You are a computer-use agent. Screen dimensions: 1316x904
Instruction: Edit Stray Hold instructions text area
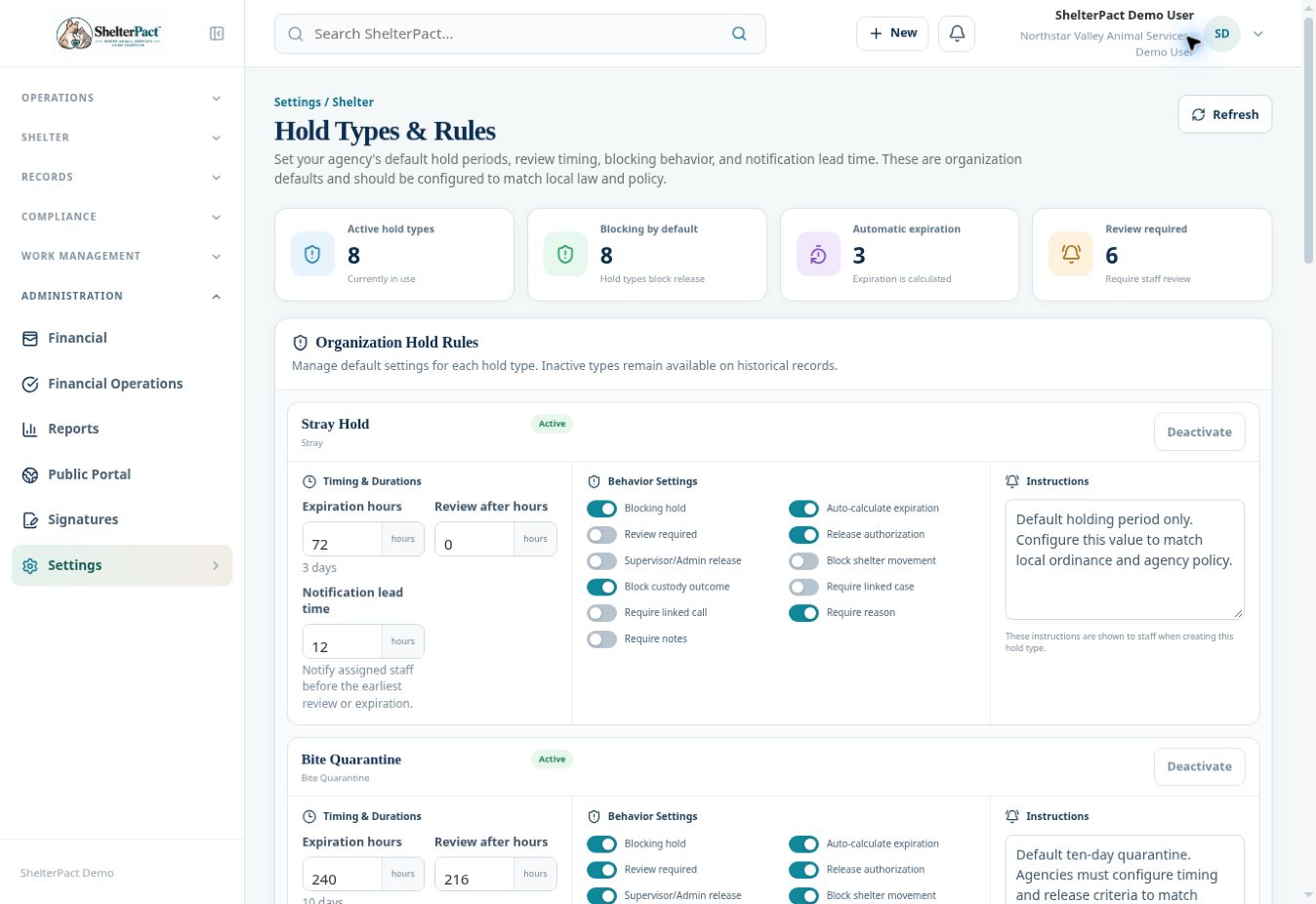tap(1125, 559)
